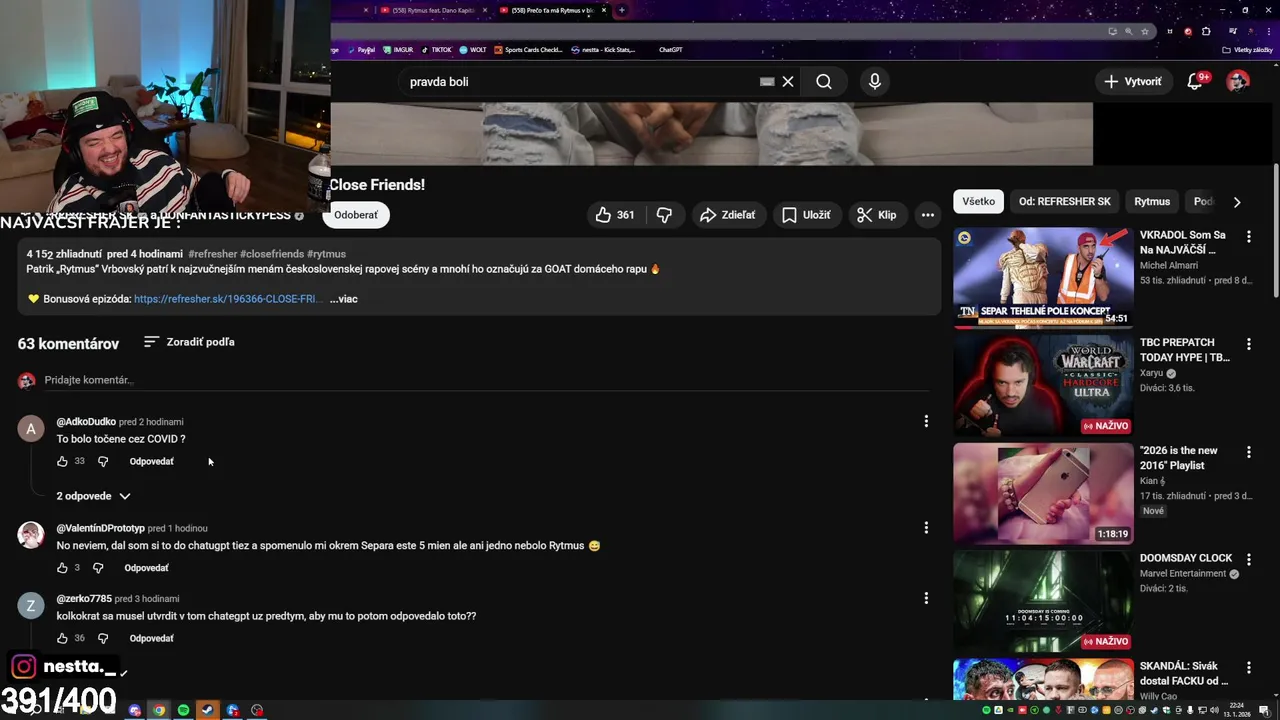This screenshot has width=1280, height=720.
Task: Open the '2026 is the new 2016' playlist thumbnail
Action: tap(1043, 494)
